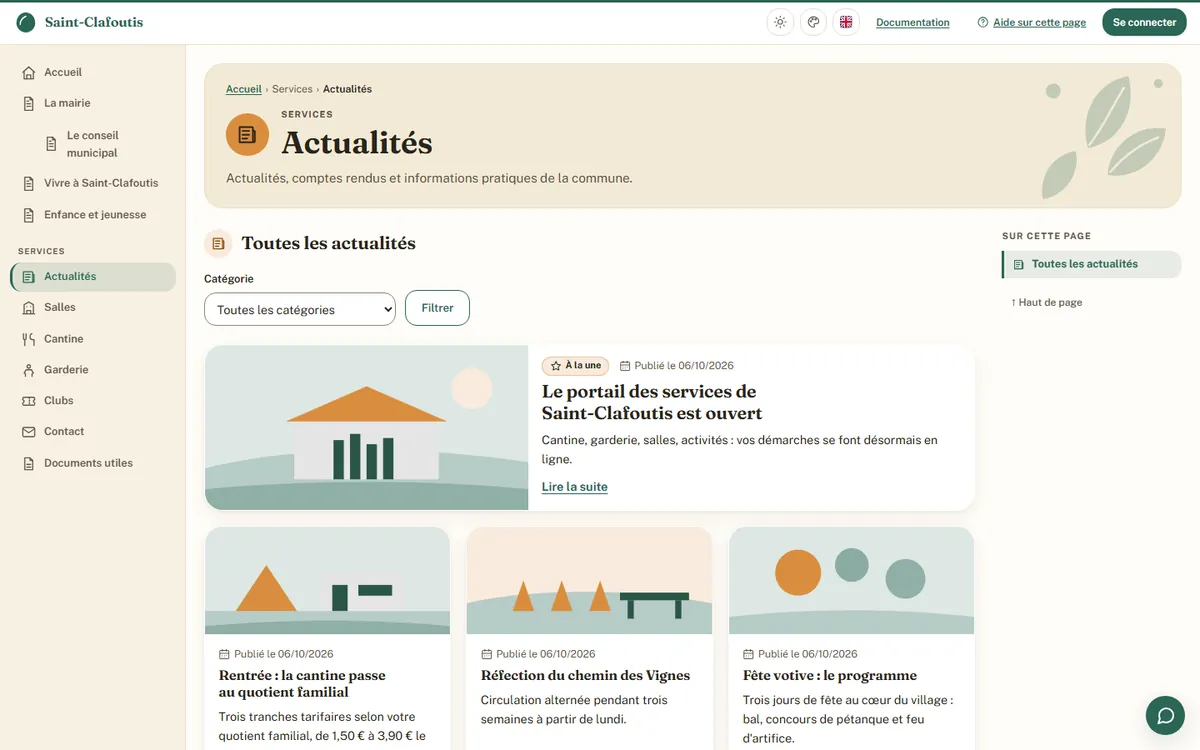This screenshot has width=1200, height=750.
Task: Open the Salles sidebar item
Action: click(93, 308)
